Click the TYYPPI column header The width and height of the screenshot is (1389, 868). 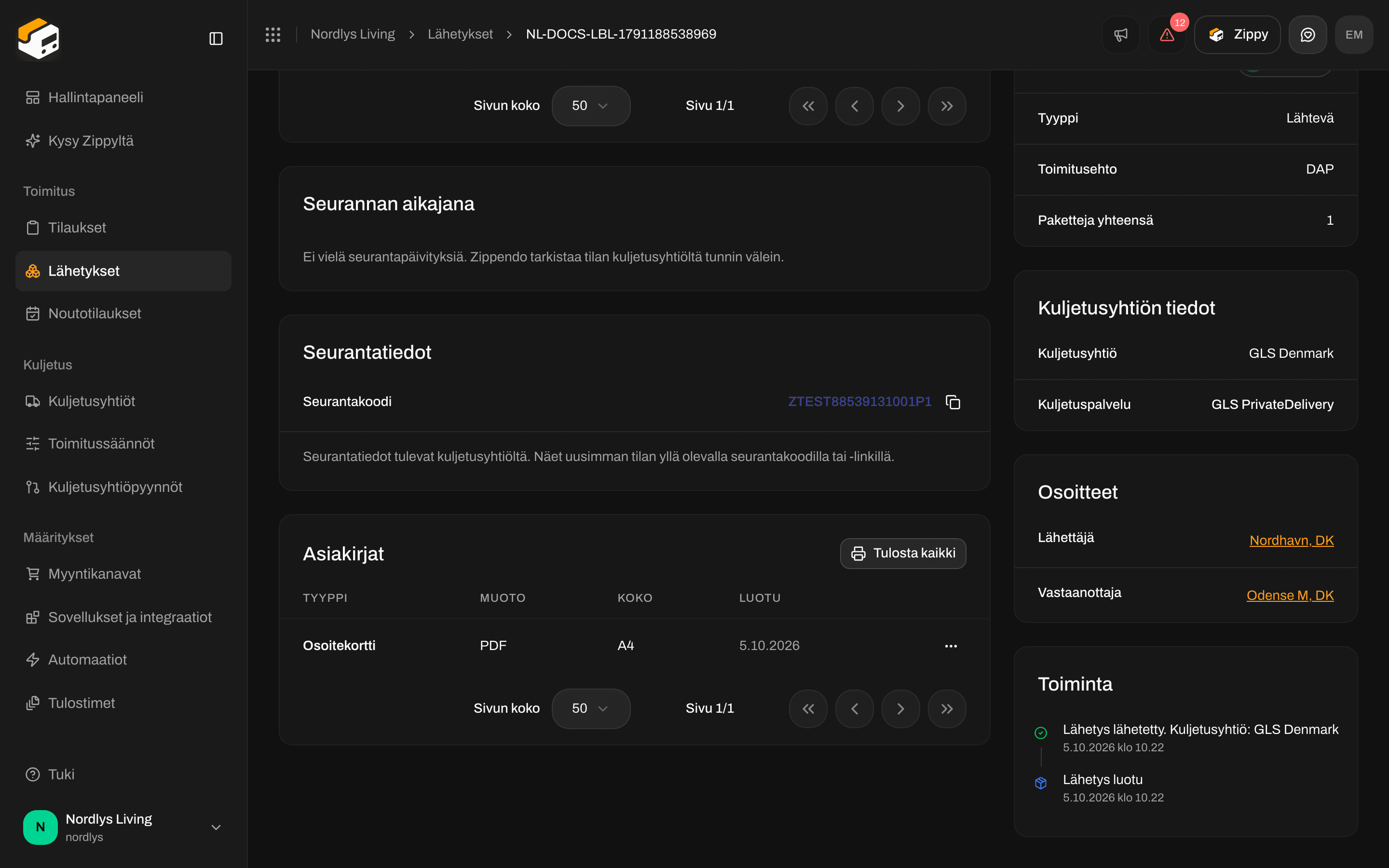click(x=325, y=597)
